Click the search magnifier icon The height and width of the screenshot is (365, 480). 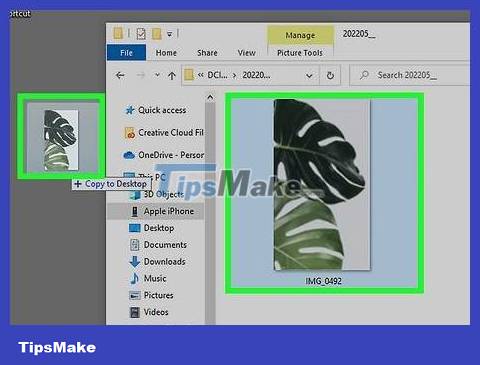(x=364, y=75)
